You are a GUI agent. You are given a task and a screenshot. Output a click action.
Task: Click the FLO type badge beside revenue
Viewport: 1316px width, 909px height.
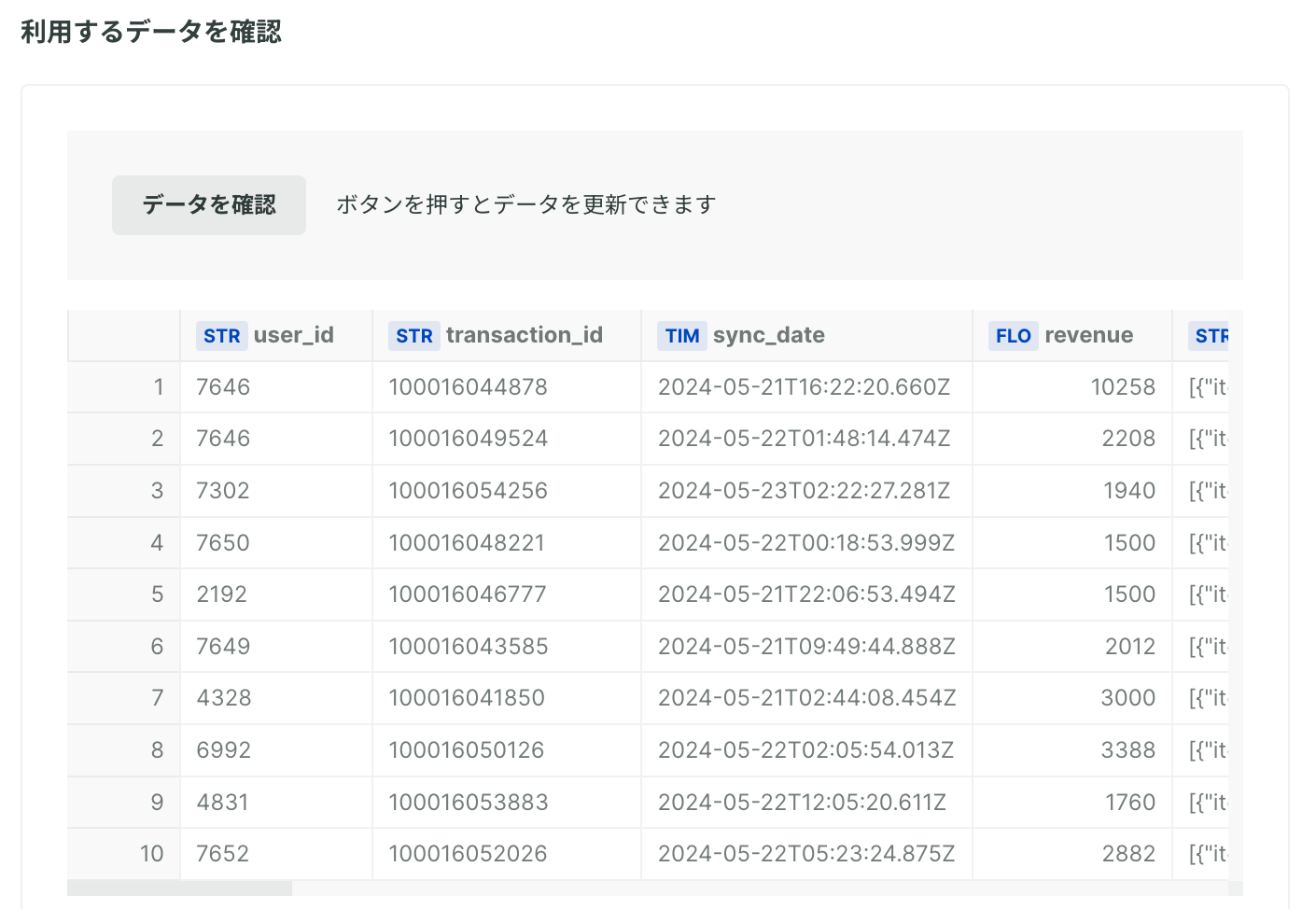pos(1014,336)
